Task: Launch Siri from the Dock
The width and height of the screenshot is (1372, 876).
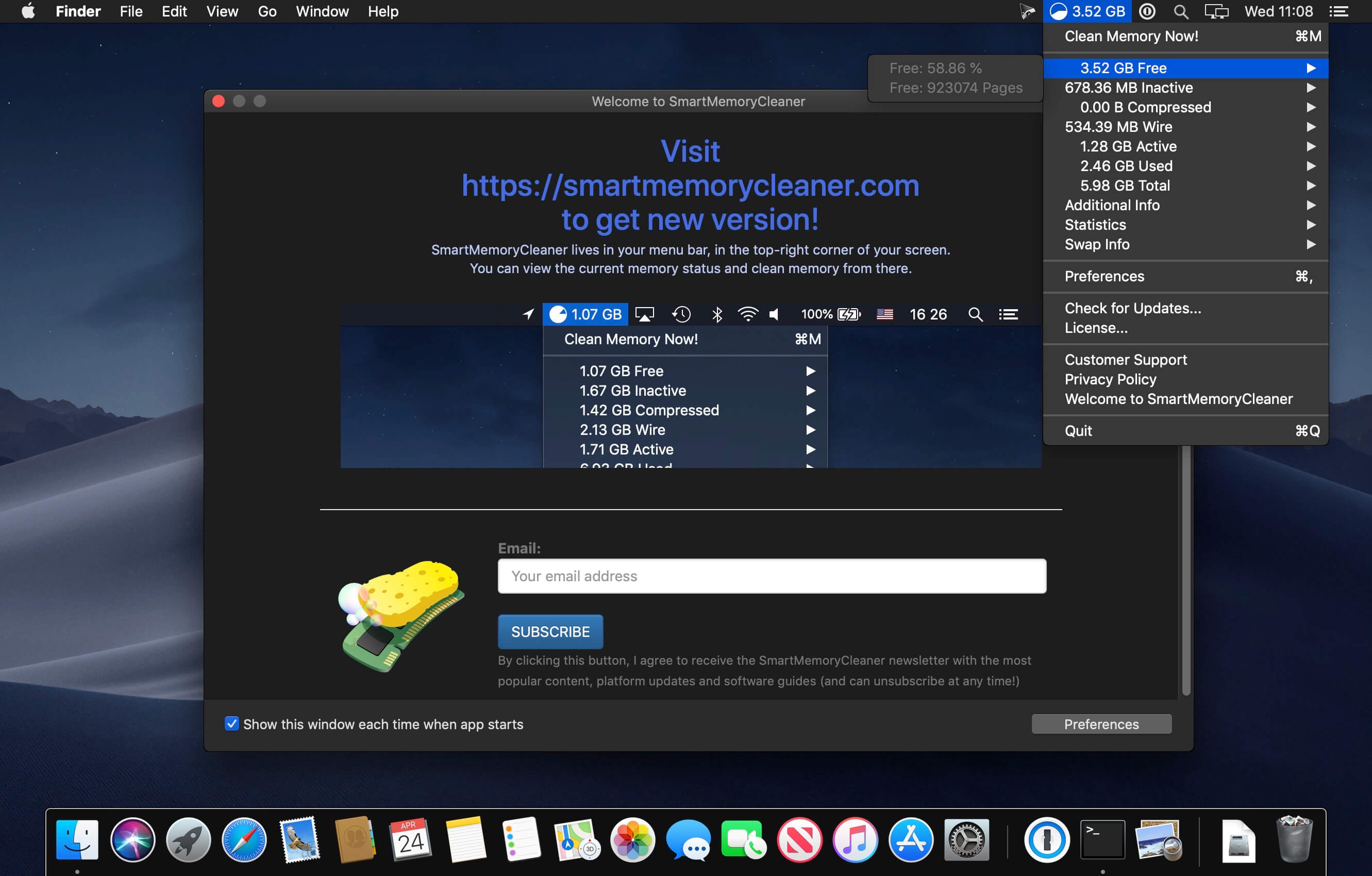Action: pyautogui.click(x=133, y=839)
